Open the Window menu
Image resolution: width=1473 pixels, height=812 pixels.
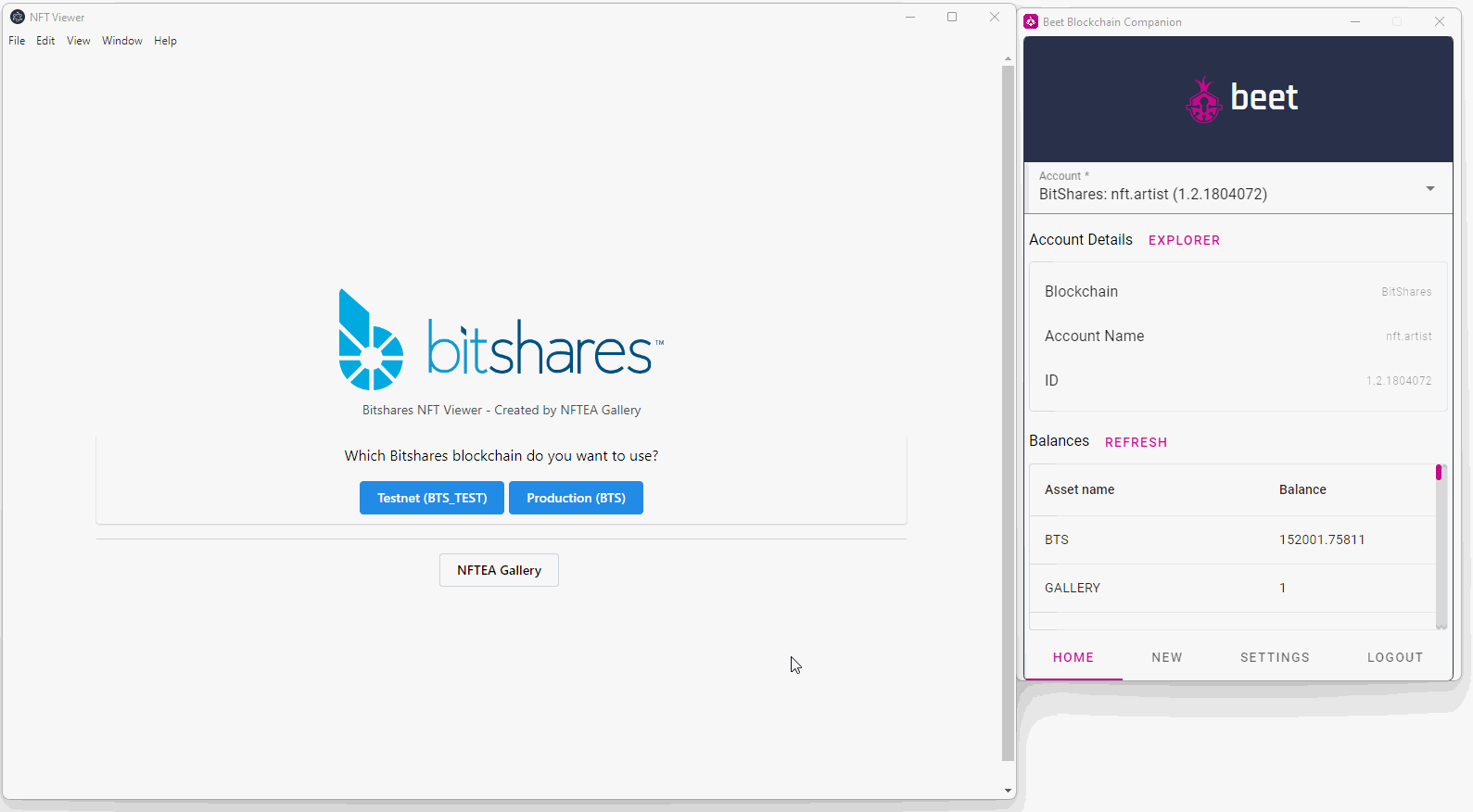point(122,41)
